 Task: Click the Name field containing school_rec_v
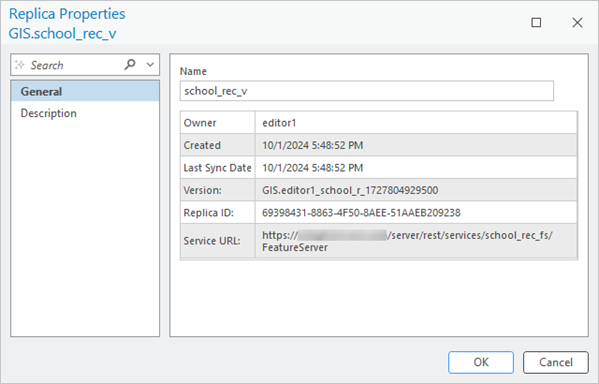(x=366, y=91)
